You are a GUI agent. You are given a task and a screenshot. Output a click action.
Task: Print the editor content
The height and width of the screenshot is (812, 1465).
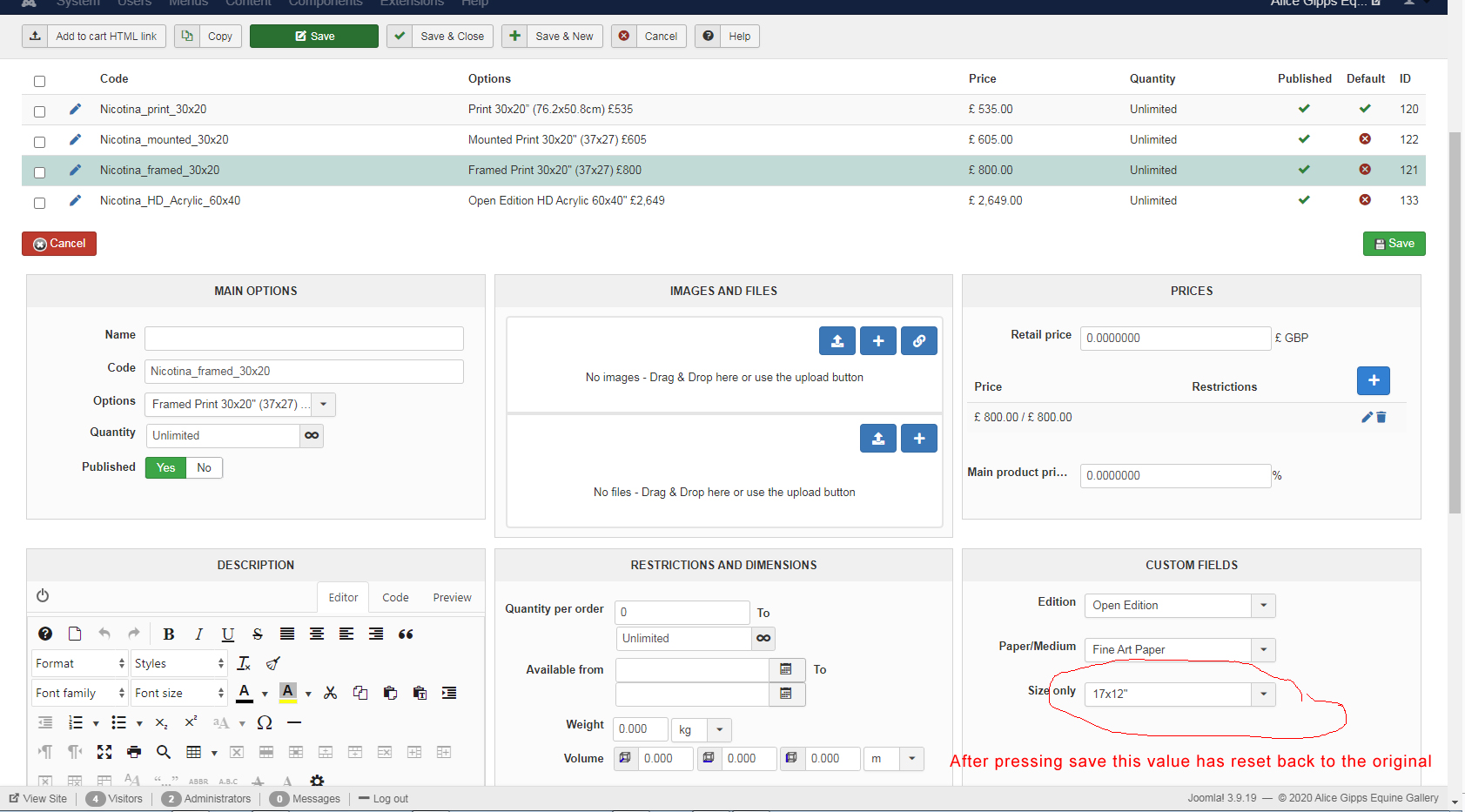pyautogui.click(x=134, y=752)
